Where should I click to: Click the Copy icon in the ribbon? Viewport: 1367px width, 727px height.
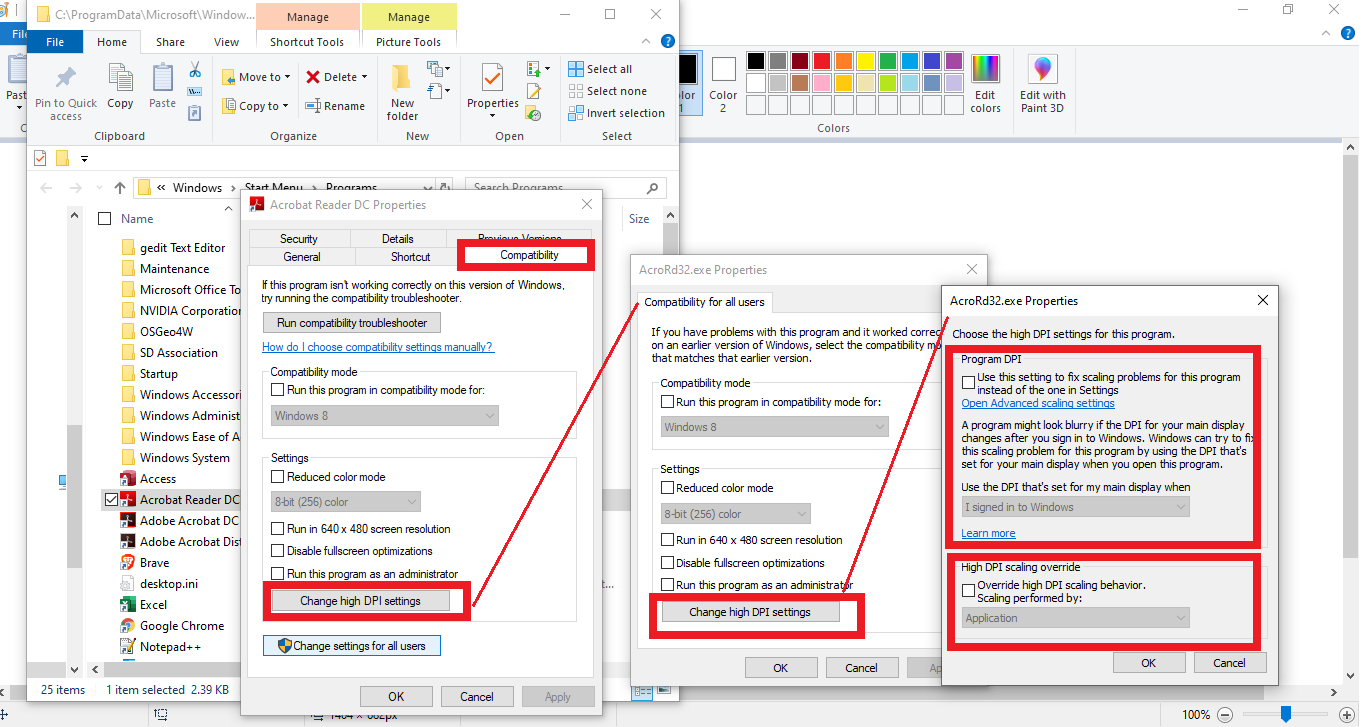tap(120, 84)
